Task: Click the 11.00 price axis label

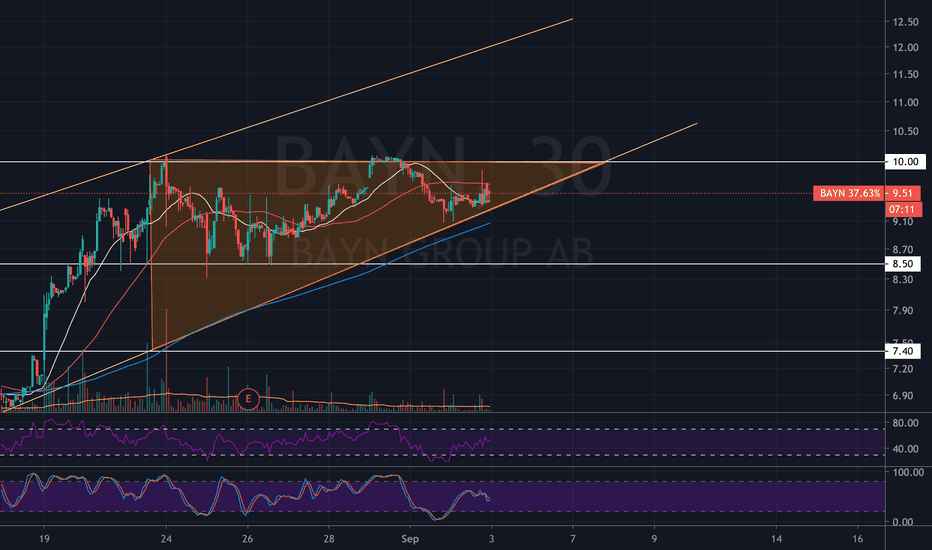Action: 905,102
